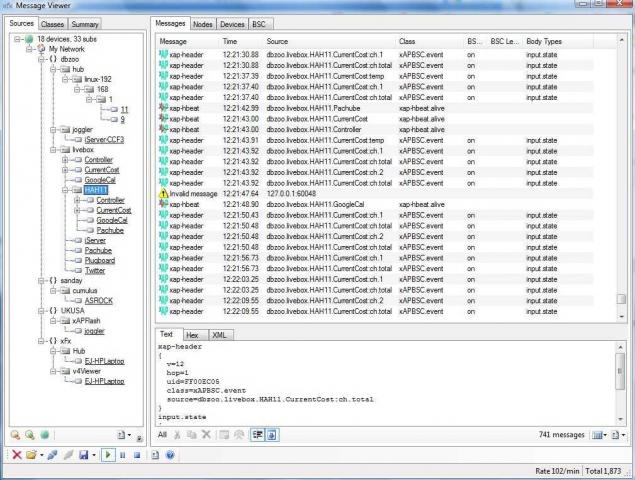Click the green globe icon under Sources tree
635x480 pixels.
[x=45, y=435]
